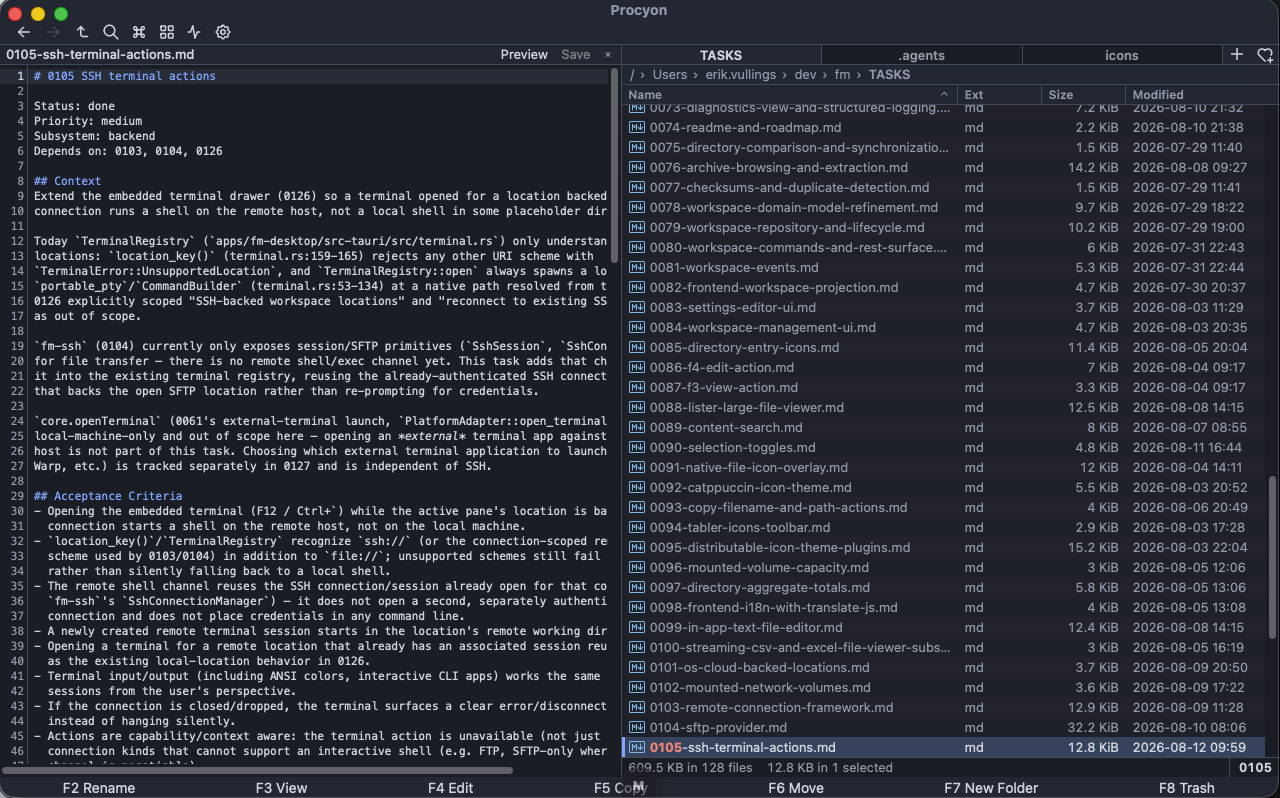Select 0079-workspace-repository-and-lifecycle.md row

pos(943,227)
